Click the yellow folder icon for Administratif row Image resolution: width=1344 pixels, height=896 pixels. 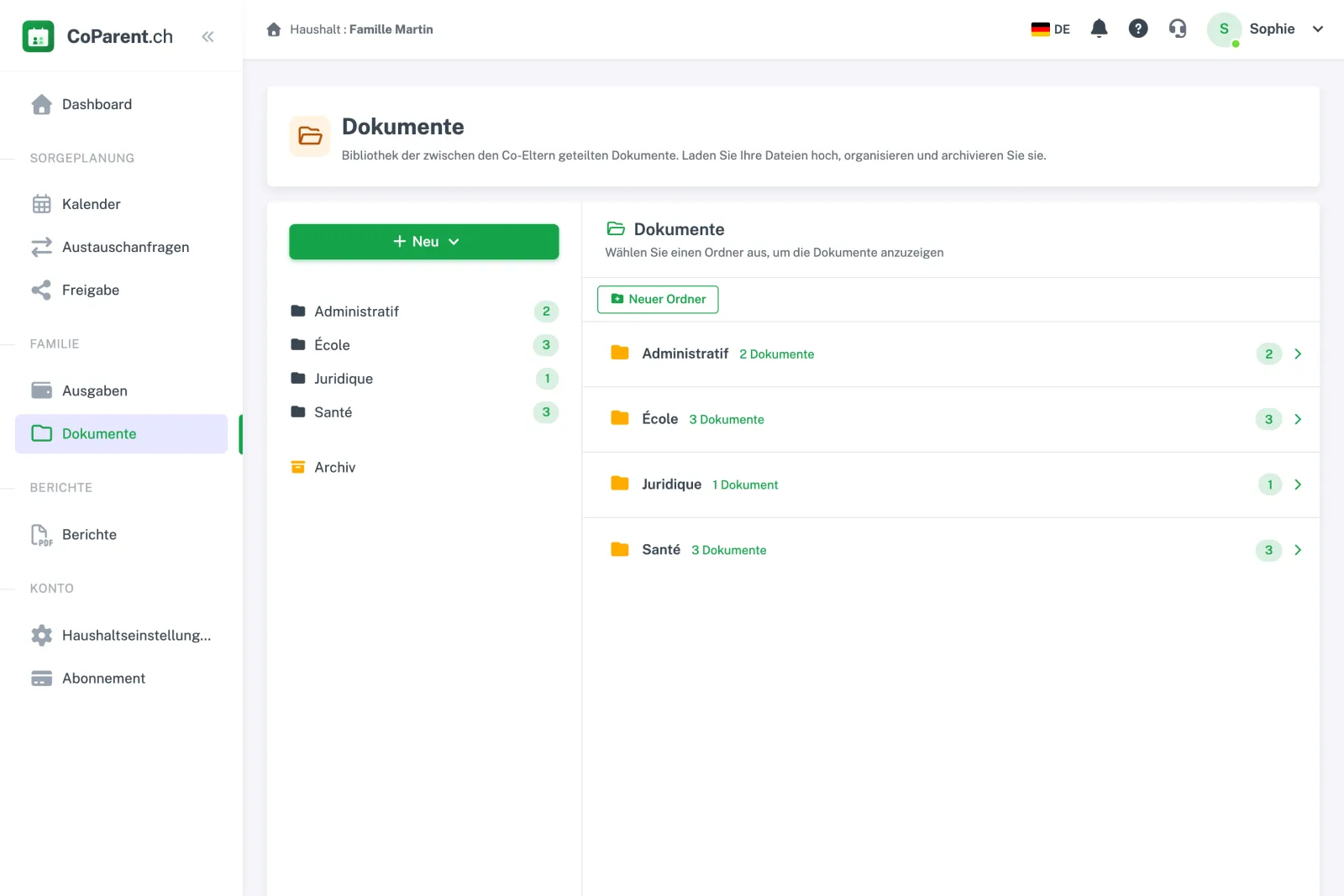(620, 353)
